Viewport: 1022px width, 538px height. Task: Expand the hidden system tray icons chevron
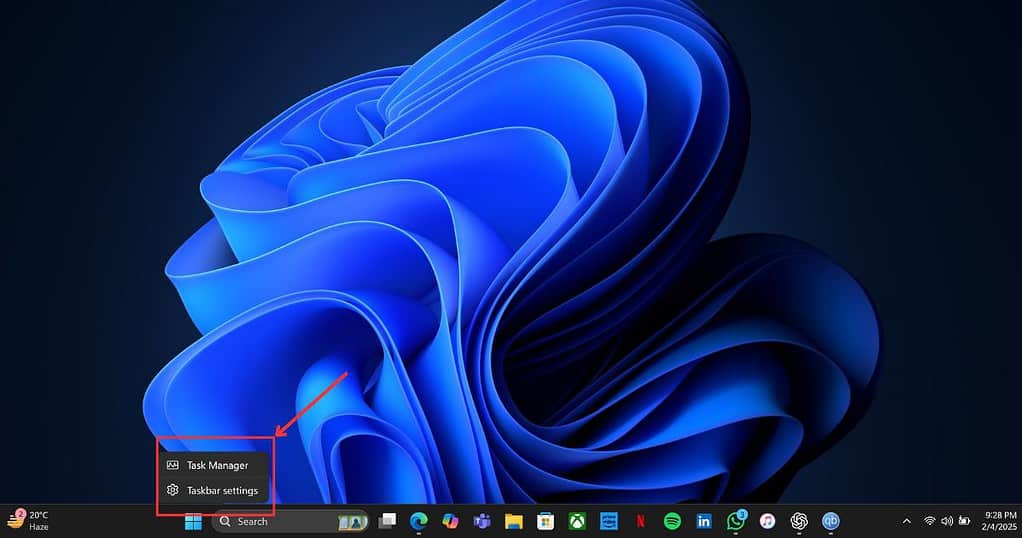[907, 521]
